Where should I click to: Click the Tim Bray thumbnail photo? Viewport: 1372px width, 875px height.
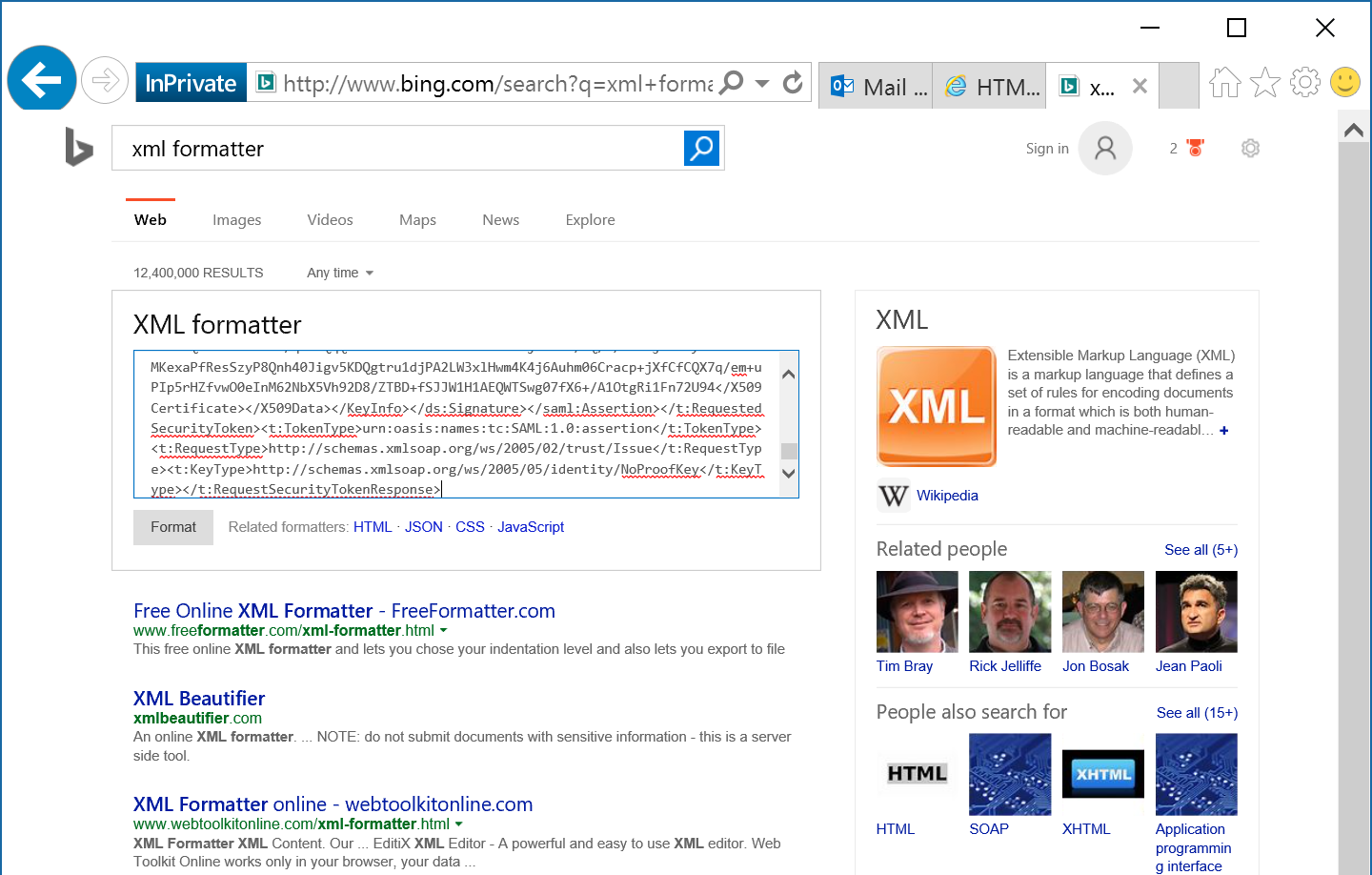click(x=917, y=611)
